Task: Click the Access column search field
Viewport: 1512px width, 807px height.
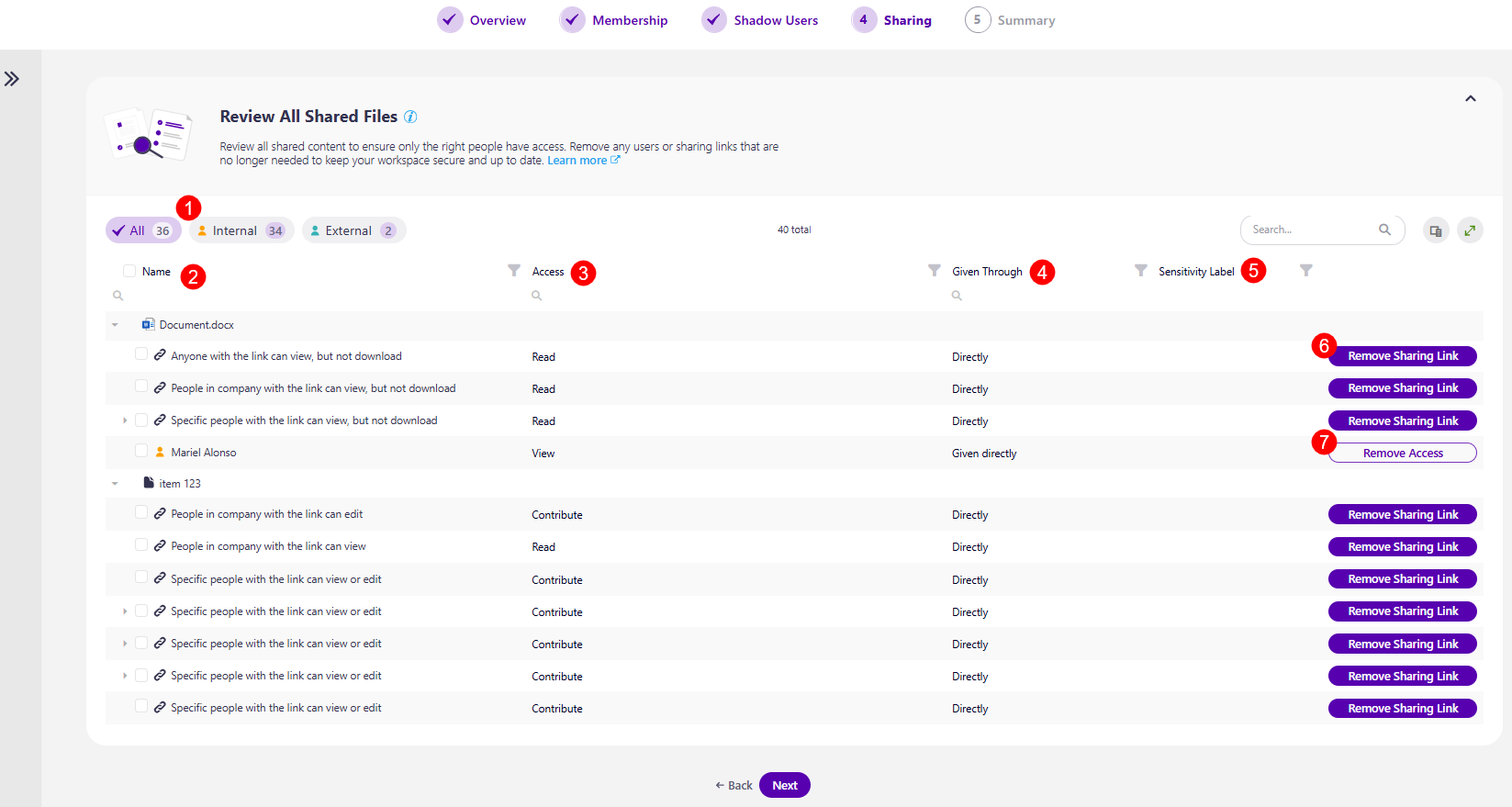Action: [730, 296]
